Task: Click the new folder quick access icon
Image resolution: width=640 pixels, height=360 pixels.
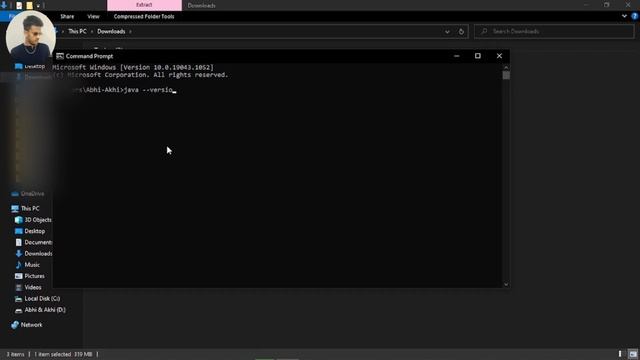Action: [x=29, y=5]
